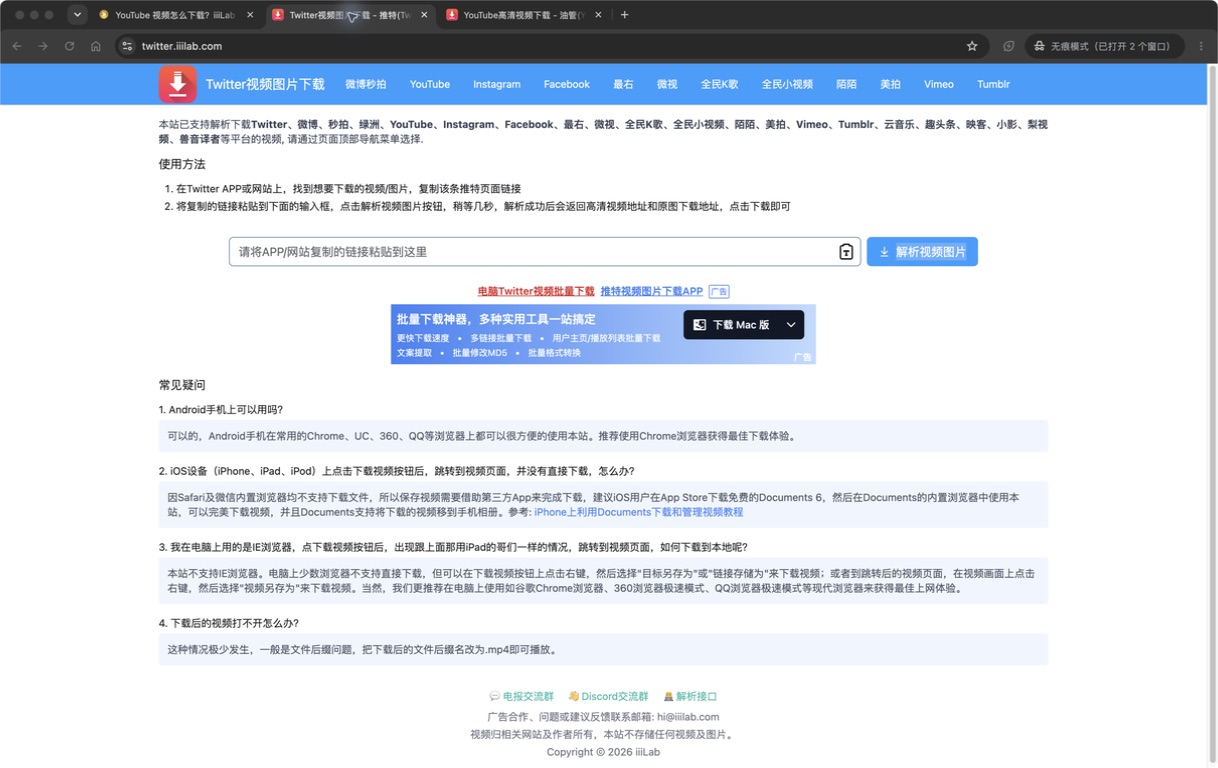Open the 陌陌 navigation item

click(846, 84)
